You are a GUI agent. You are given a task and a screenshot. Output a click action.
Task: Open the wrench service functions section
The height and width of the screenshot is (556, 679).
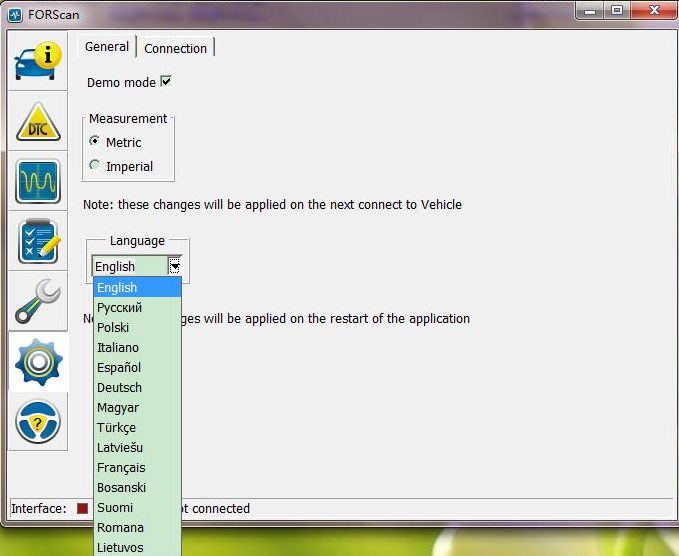[x=38, y=302]
